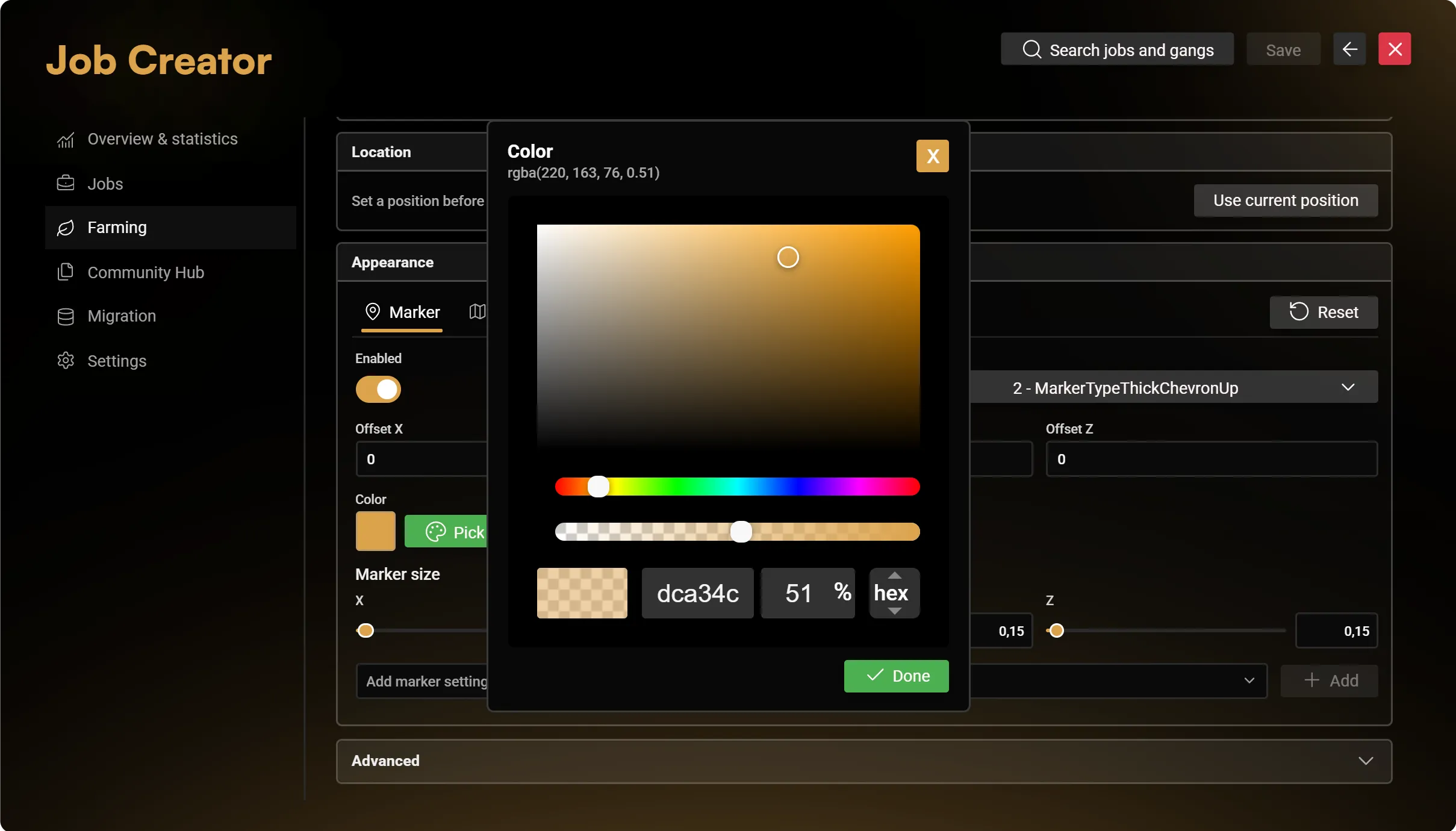Click the Save button
The image size is (1456, 831).
[1283, 49]
